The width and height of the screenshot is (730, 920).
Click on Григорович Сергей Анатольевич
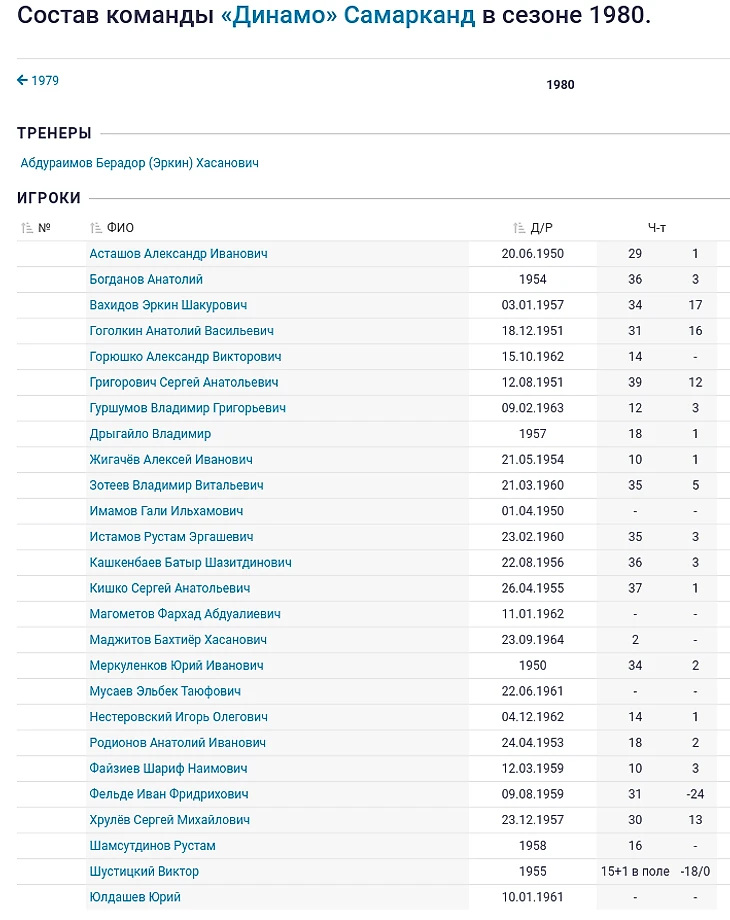point(184,382)
